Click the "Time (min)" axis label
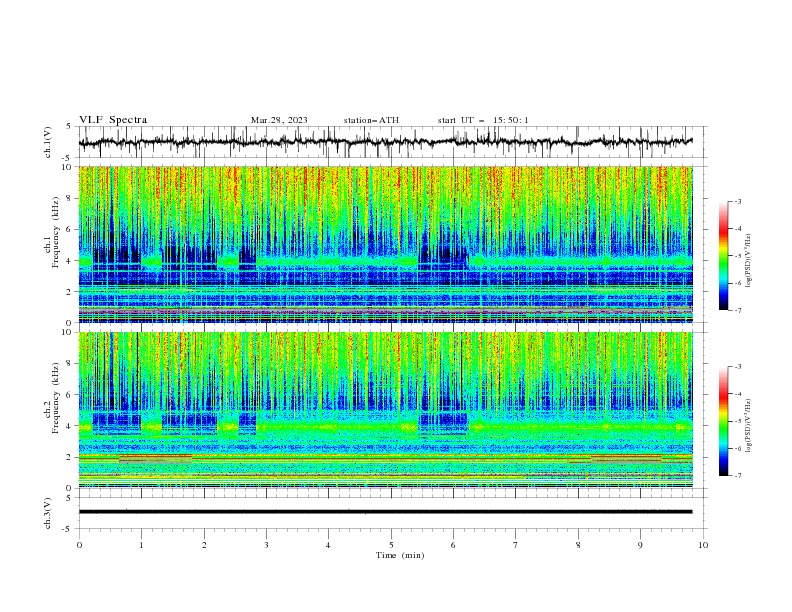 (400, 555)
